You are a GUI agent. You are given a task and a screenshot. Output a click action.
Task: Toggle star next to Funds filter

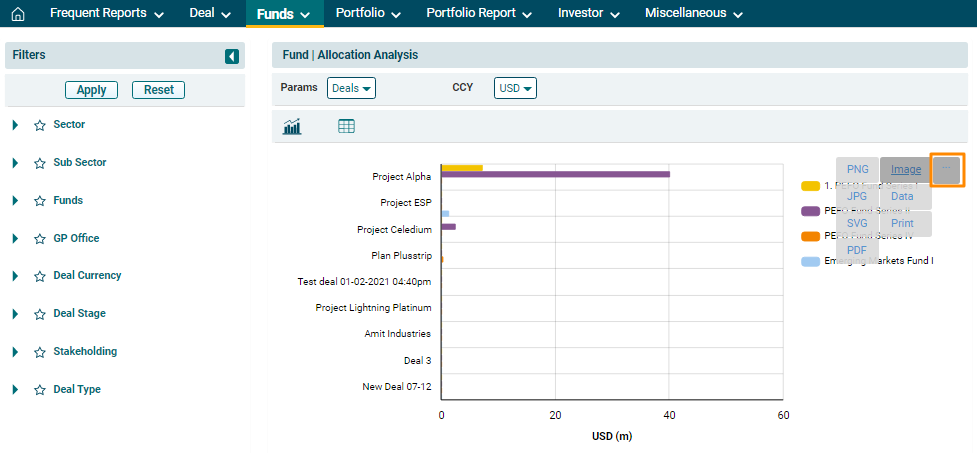pyautogui.click(x=40, y=201)
